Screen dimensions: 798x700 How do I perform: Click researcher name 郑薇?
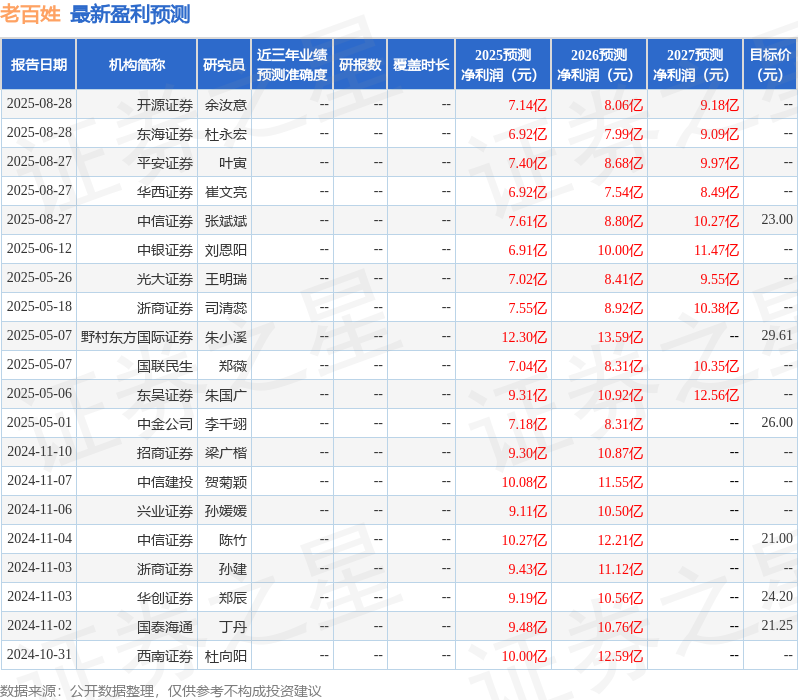(x=233, y=366)
